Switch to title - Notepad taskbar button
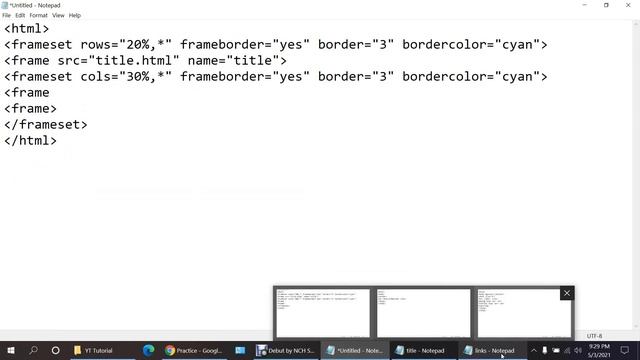 [x=424, y=350]
